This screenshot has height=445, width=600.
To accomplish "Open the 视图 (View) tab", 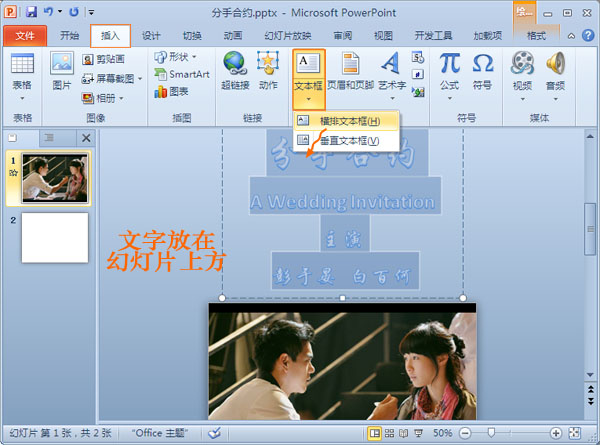I will [x=383, y=36].
